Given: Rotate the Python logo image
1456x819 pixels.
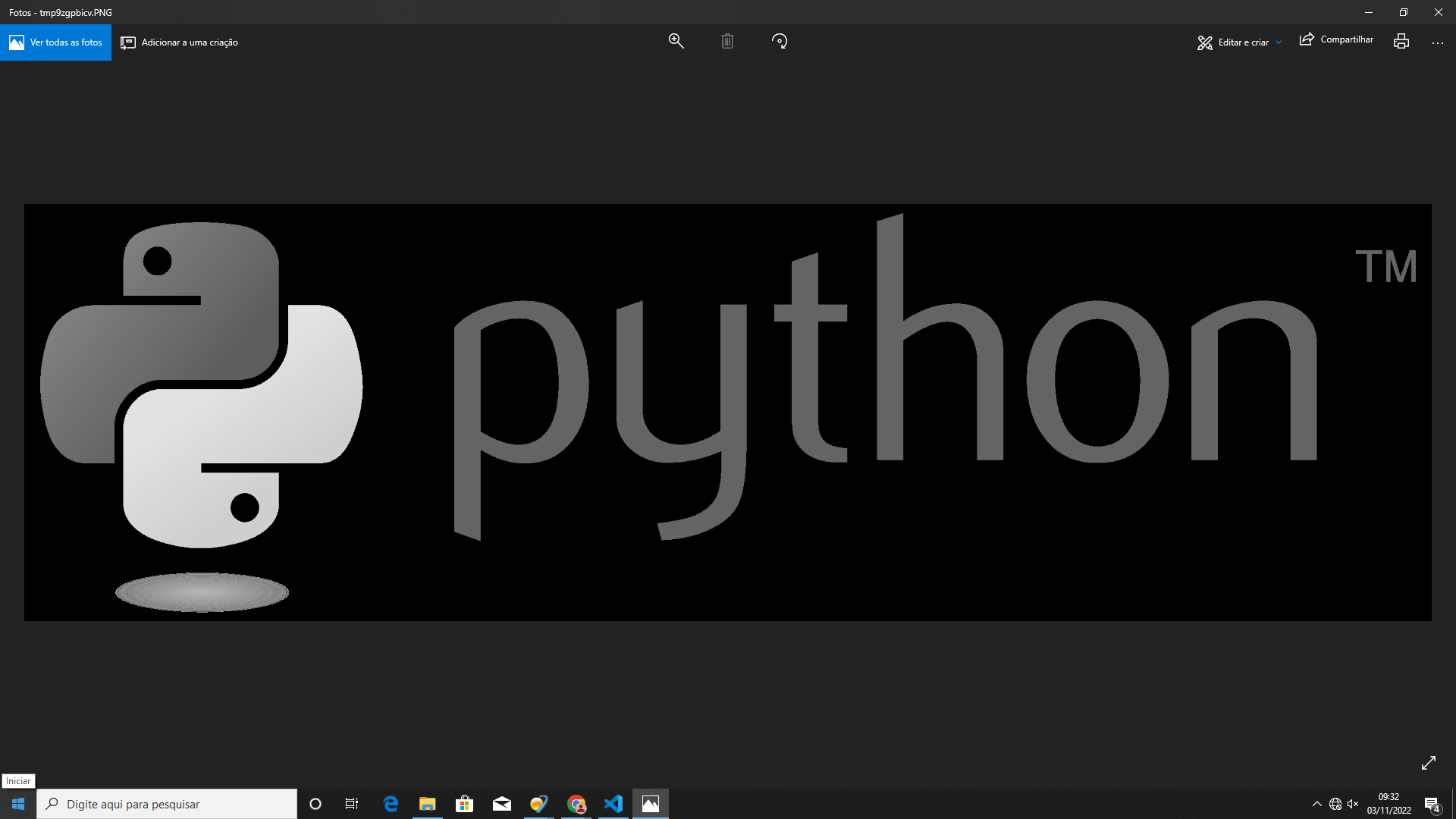Looking at the screenshot, I should coord(779,41).
